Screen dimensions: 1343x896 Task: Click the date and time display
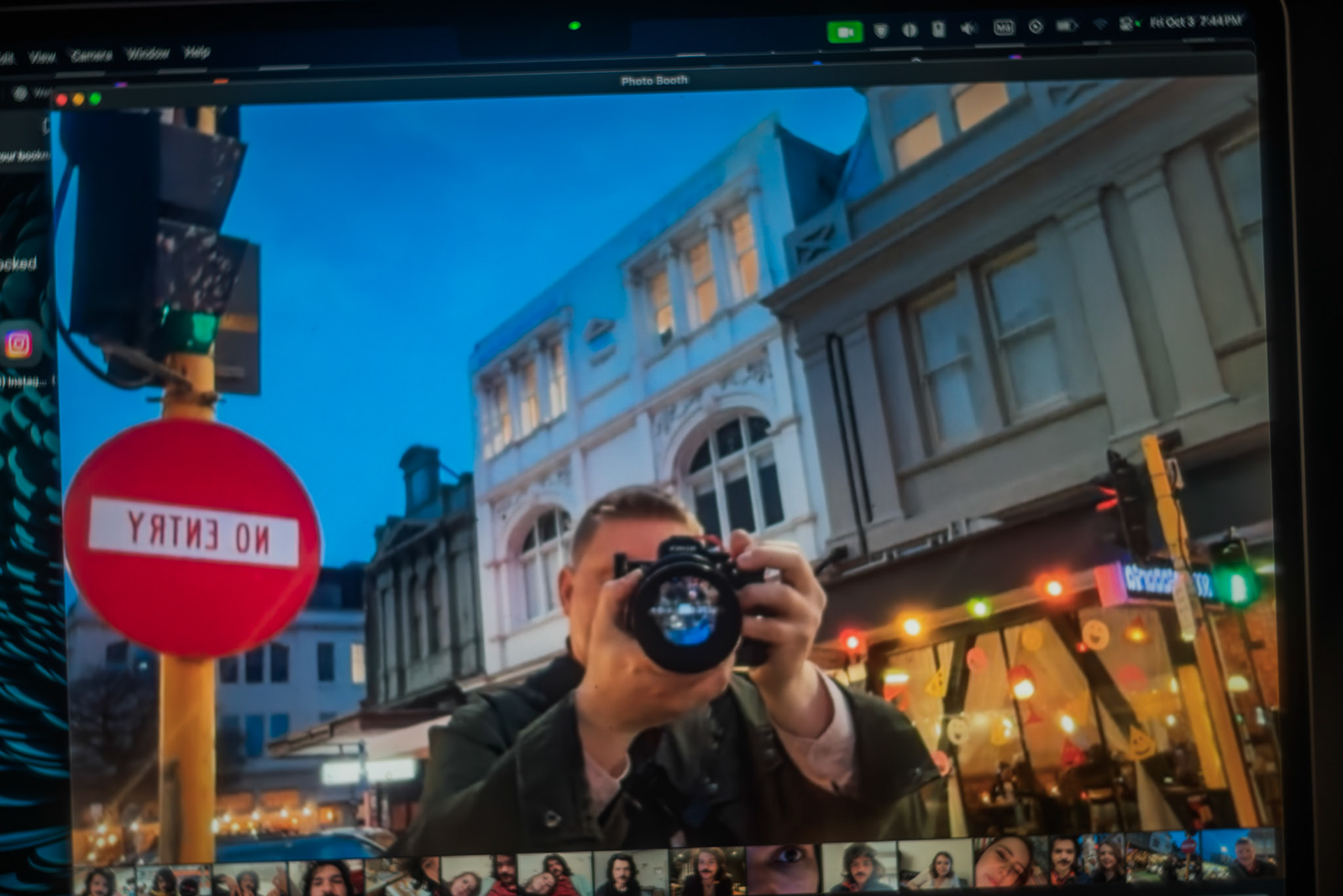[x=1195, y=22]
